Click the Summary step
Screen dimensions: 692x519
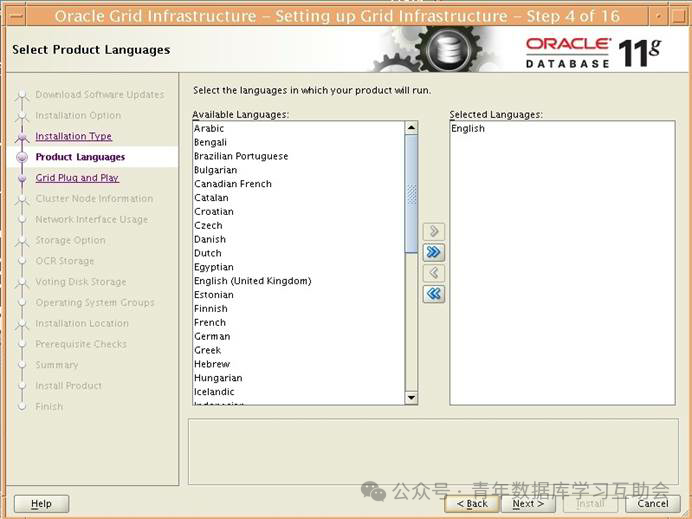tap(57, 365)
